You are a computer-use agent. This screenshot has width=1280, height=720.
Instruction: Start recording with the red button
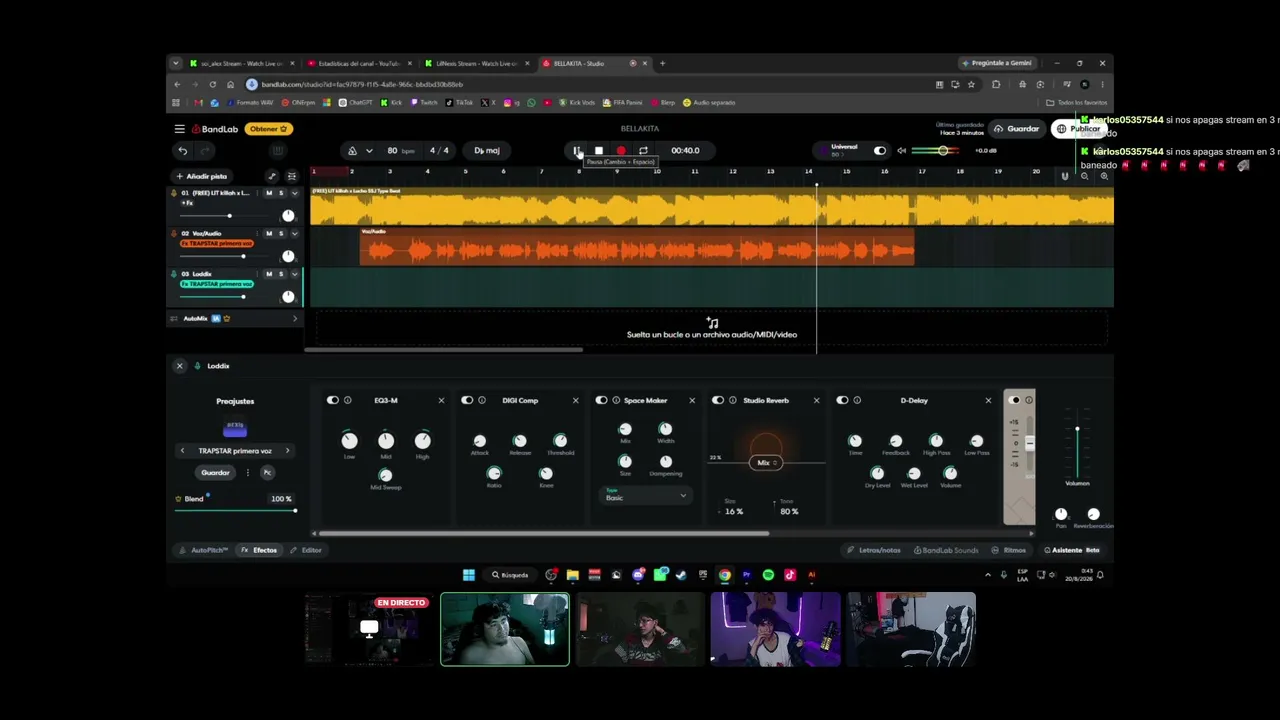(x=621, y=151)
